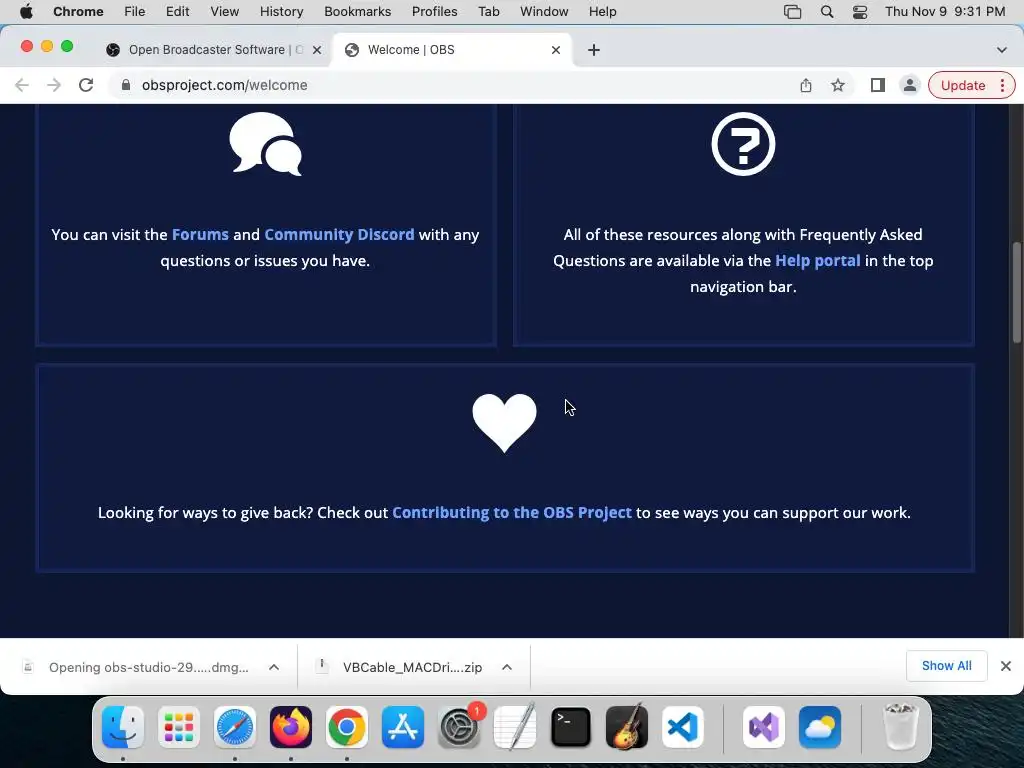The width and height of the screenshot is (1024, 768).
Task: Click the page vertical scrollbar
Action: click(1017, 292)
